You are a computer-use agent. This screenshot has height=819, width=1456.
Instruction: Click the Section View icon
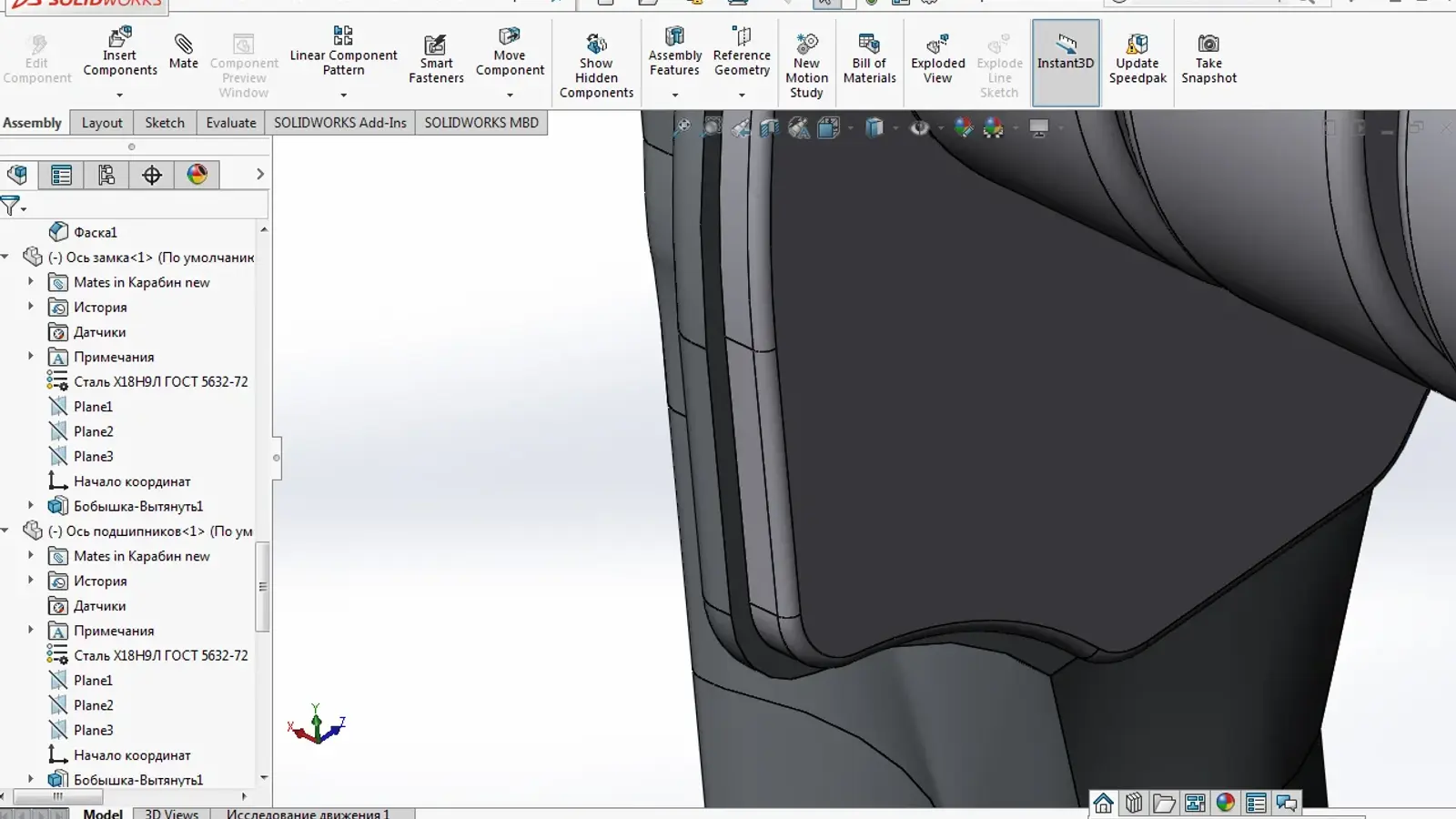tap(769, 128)
